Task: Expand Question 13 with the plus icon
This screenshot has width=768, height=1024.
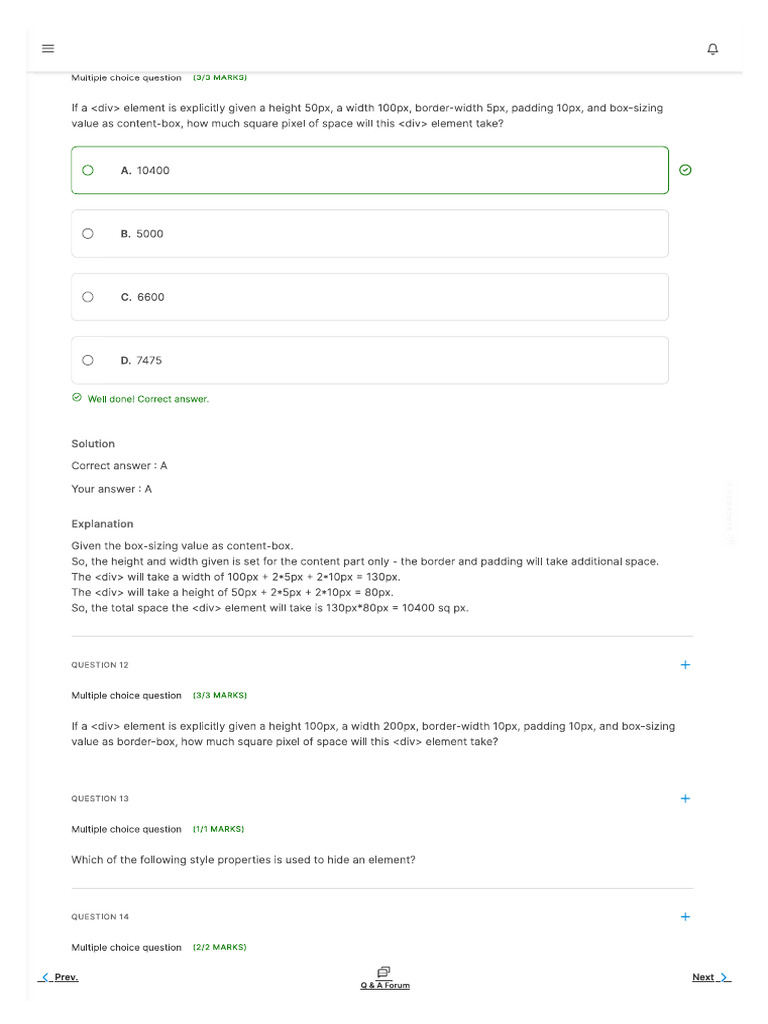Action: click(685, 798)
